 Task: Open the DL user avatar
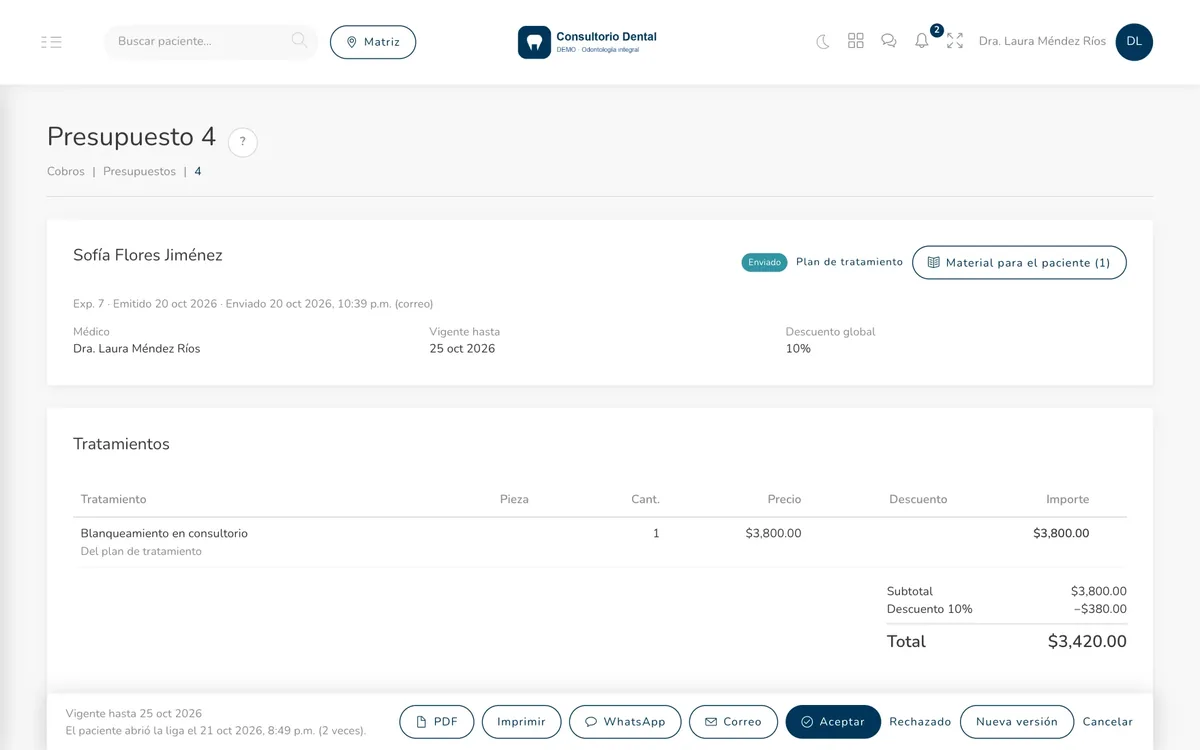click(x=1134, y=42)
